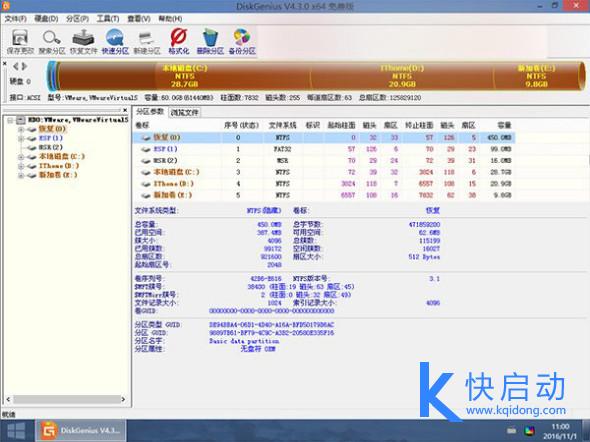Select the IThome(D:) segment on disk bar
The height and width of the screenshot is (442, 590).
tap(402, 76)
